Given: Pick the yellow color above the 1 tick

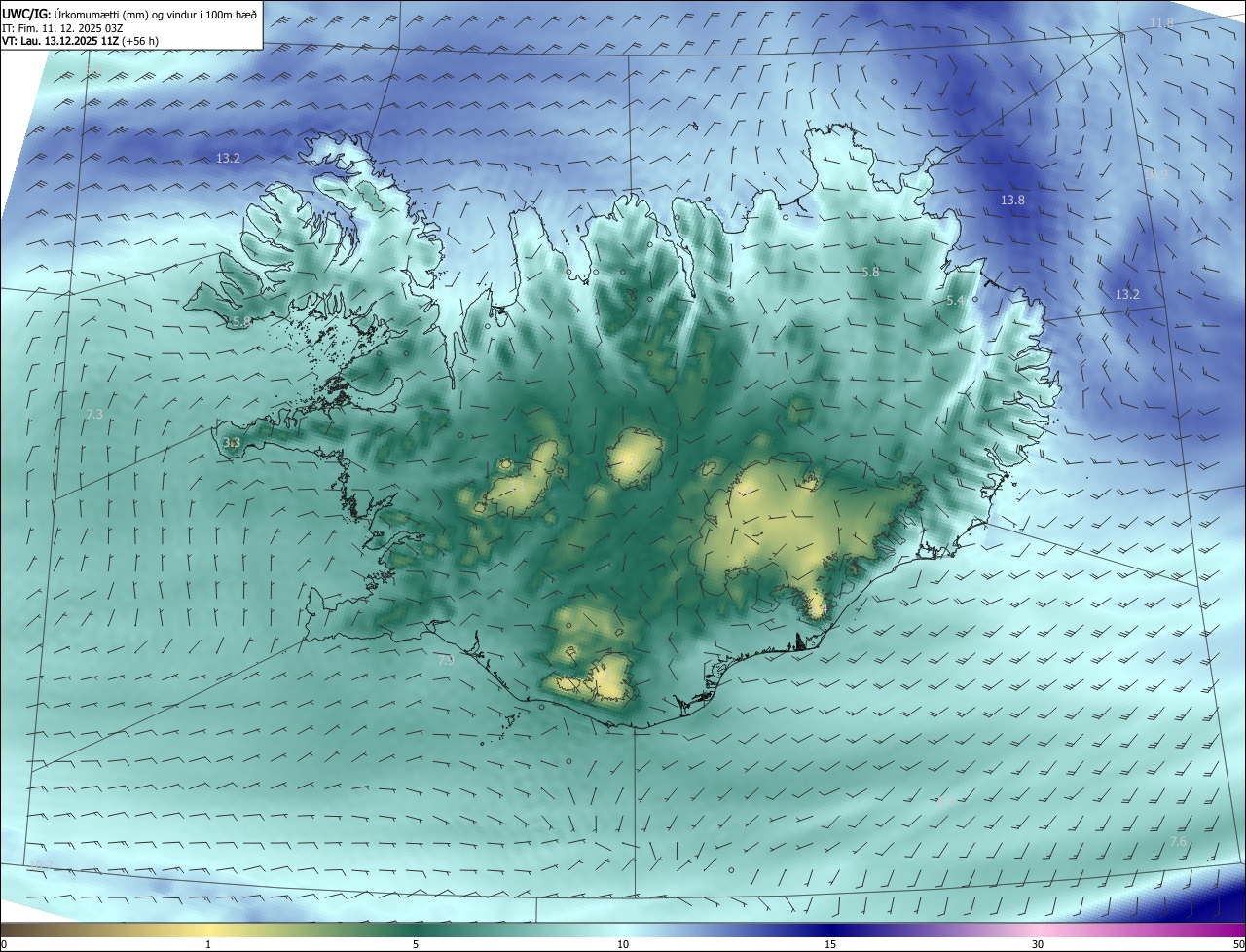Looking at the screenshot, I should coord(208,931).
